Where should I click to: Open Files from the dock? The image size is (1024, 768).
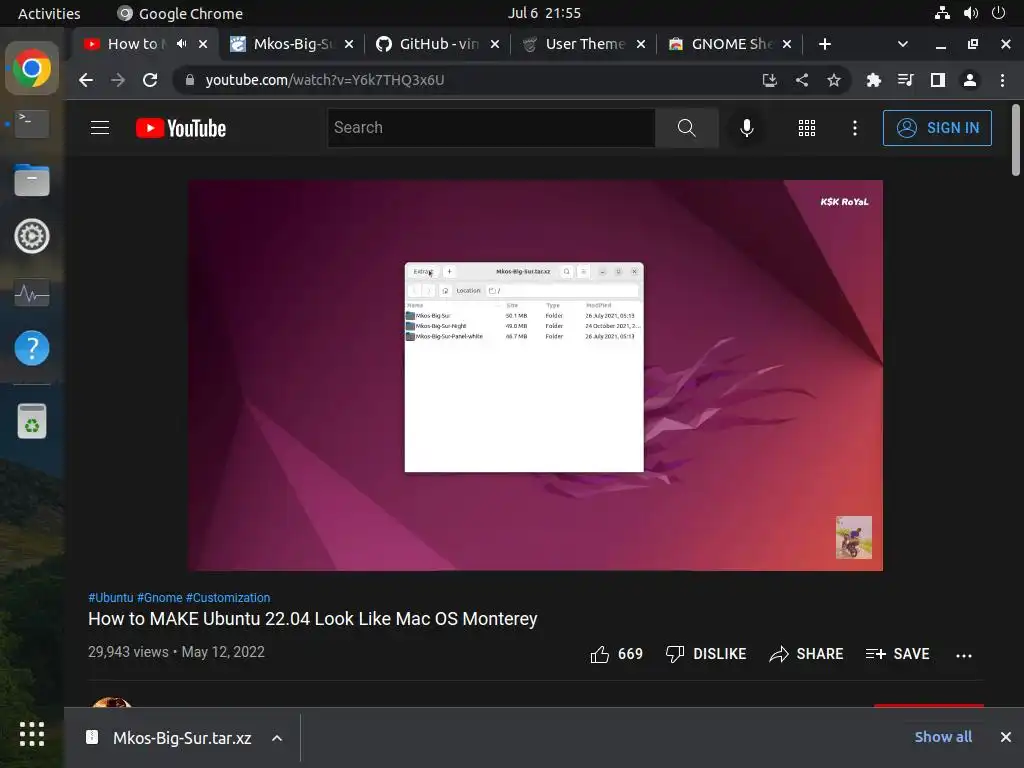tap(31, 180)
